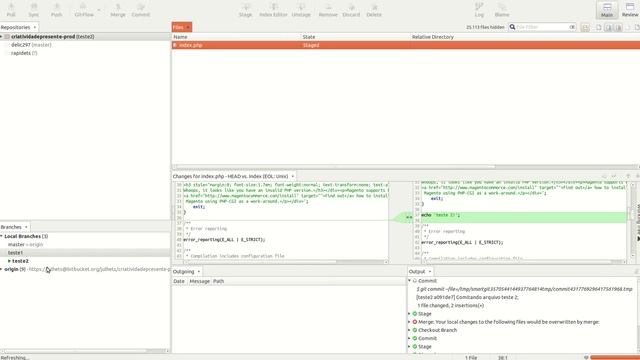Expand the Checkout Branch output entry
Screen dimensions: 640x360
pos(409,330)
